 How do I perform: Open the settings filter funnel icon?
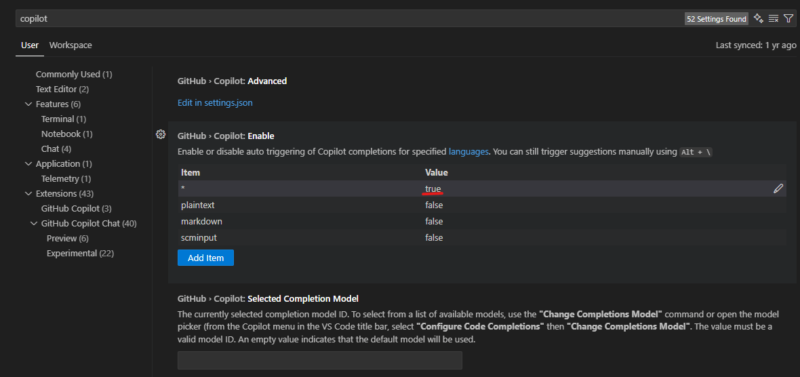click(788, 18)
